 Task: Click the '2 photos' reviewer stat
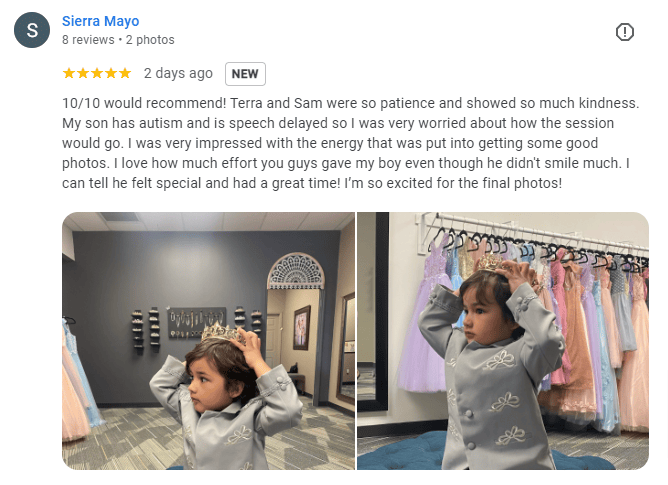[x=150, y=40]
